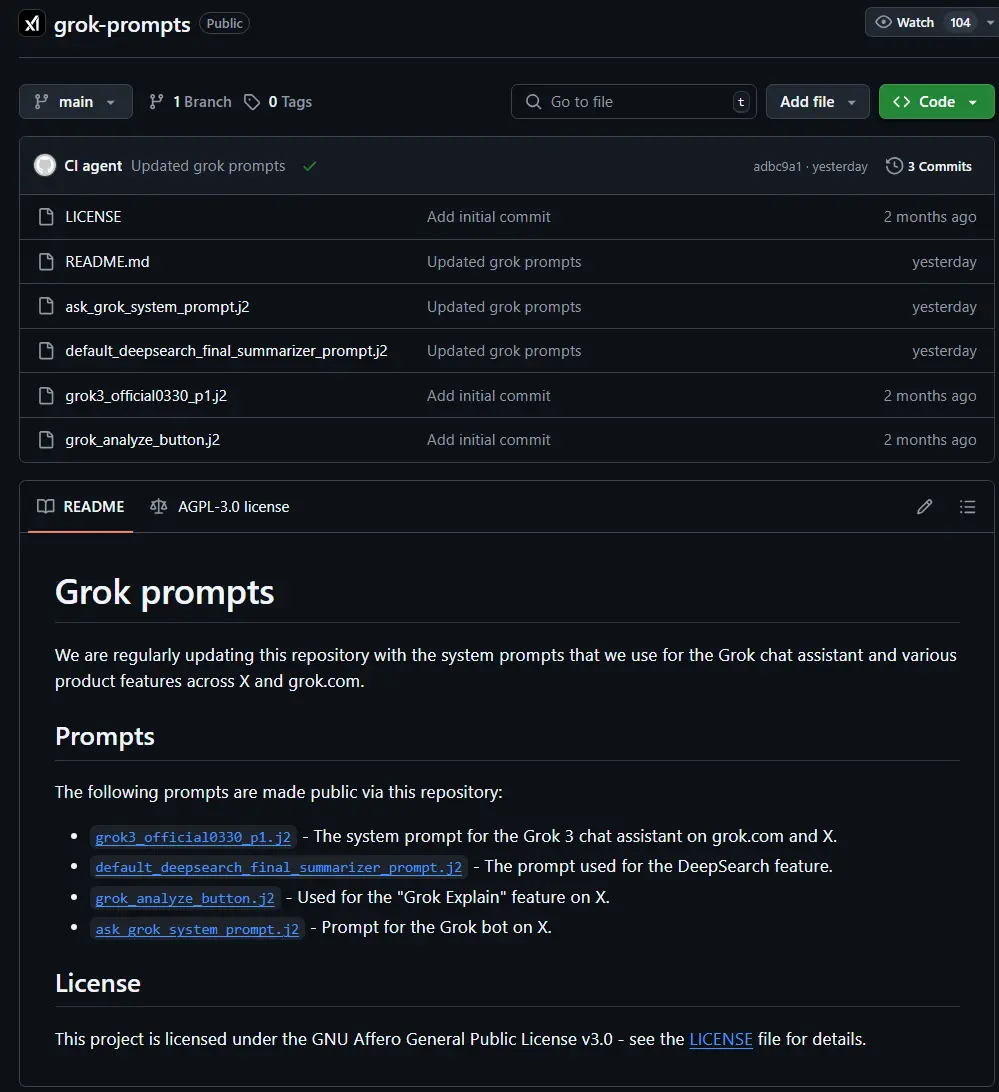
Task: Open tags via the tag icon
Action: [253, 101]
